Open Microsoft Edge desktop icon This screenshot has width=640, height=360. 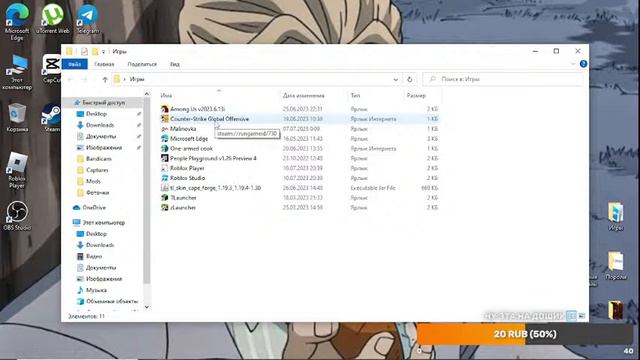coord(17,21)
